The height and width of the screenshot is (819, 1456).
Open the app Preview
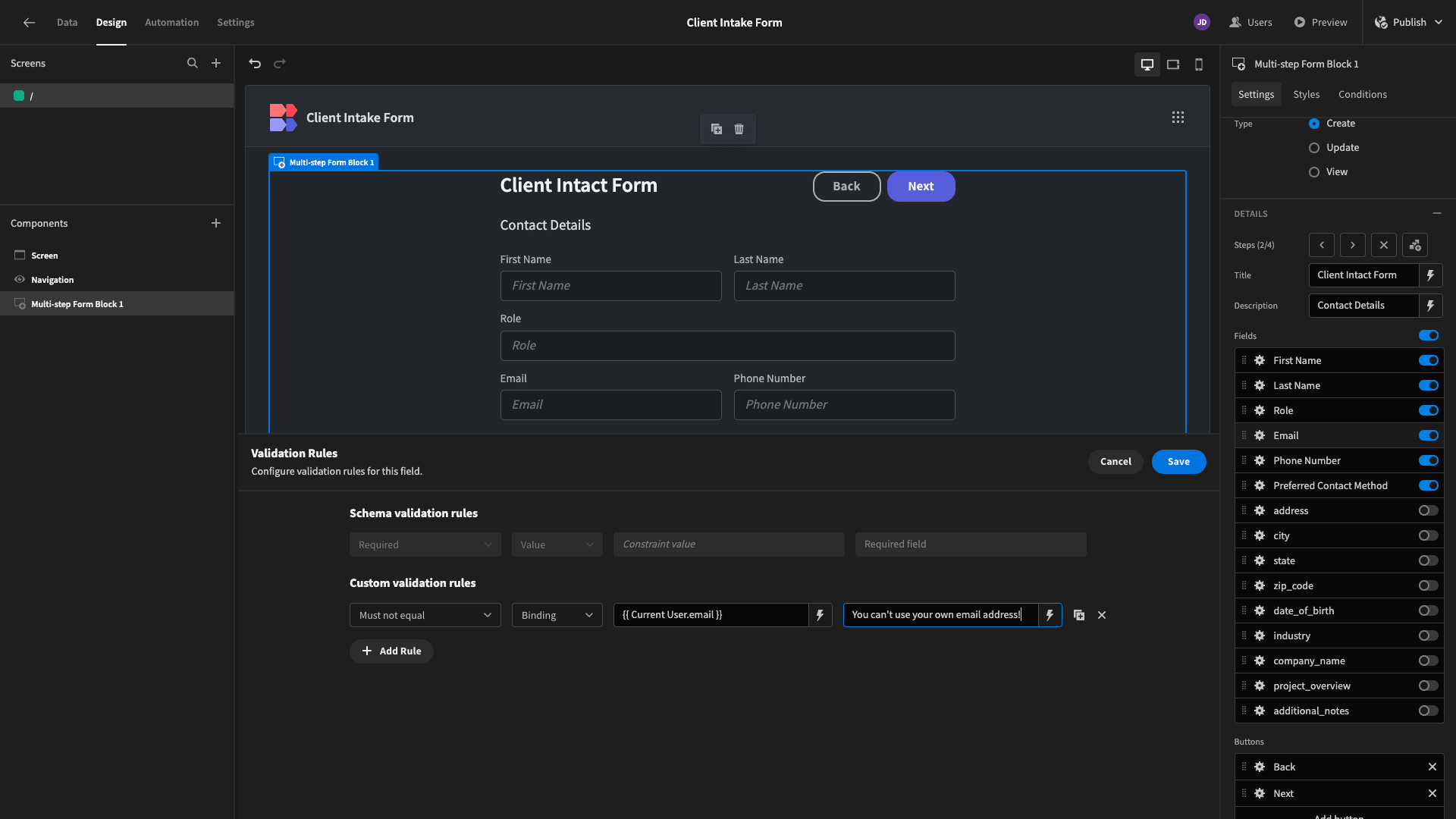1321,23
